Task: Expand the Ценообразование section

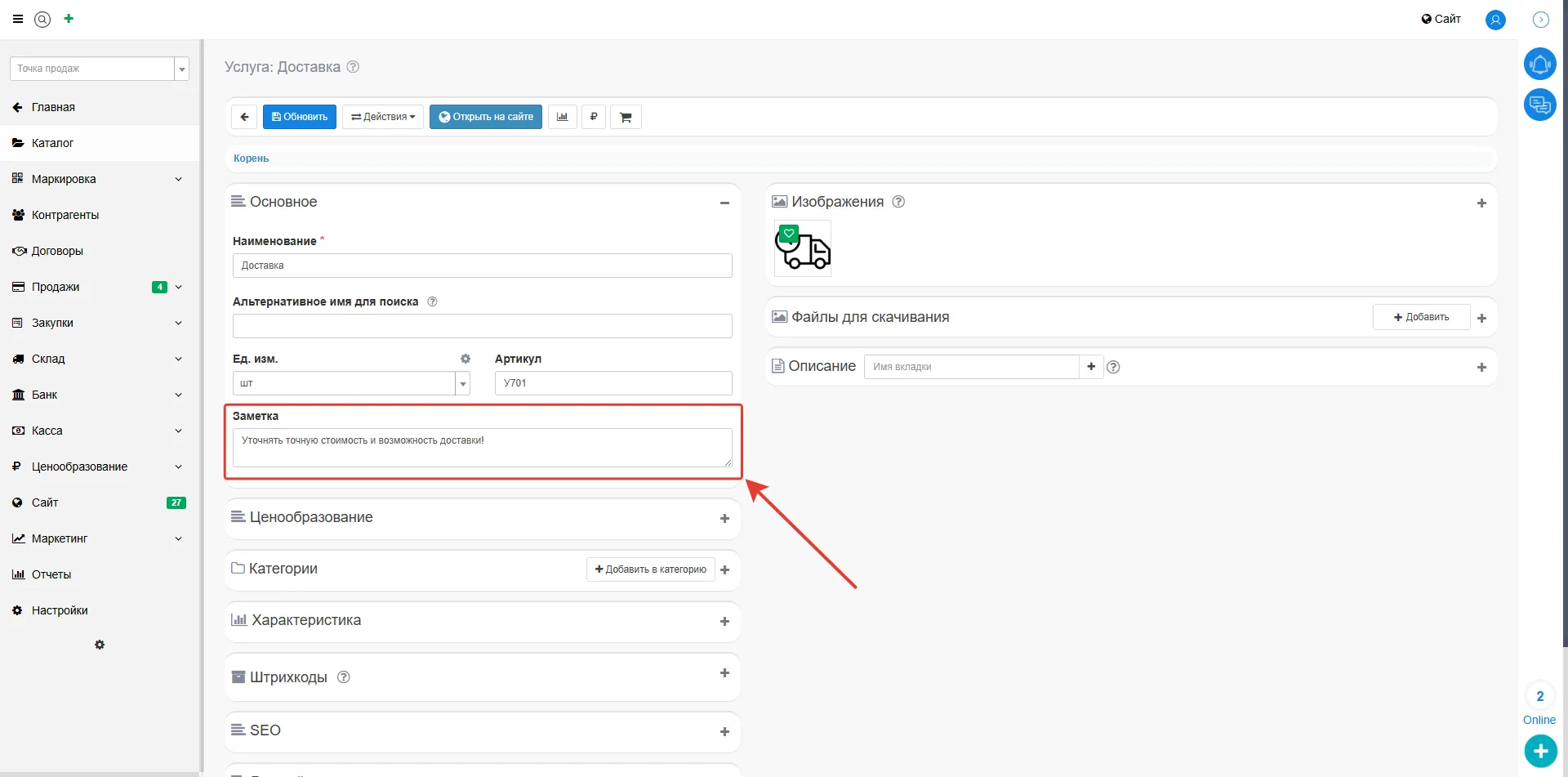Action: point(724,518)
